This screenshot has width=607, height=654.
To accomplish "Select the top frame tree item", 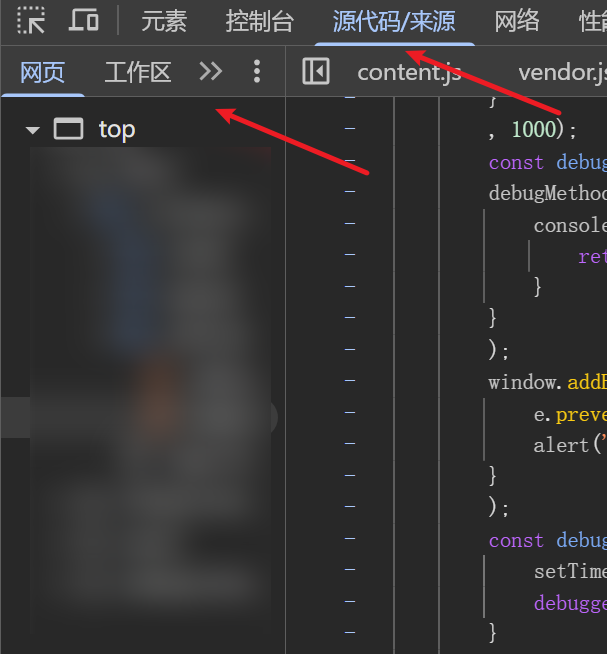I will [x=116, y=129].
